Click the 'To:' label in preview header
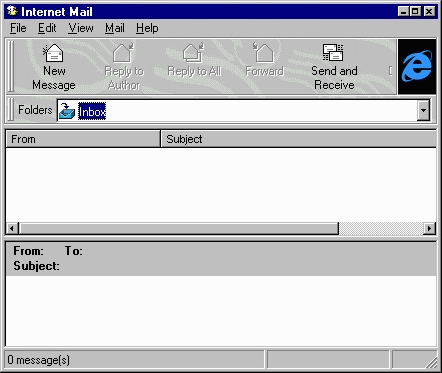The image size is (442, 373). point(74,251)
